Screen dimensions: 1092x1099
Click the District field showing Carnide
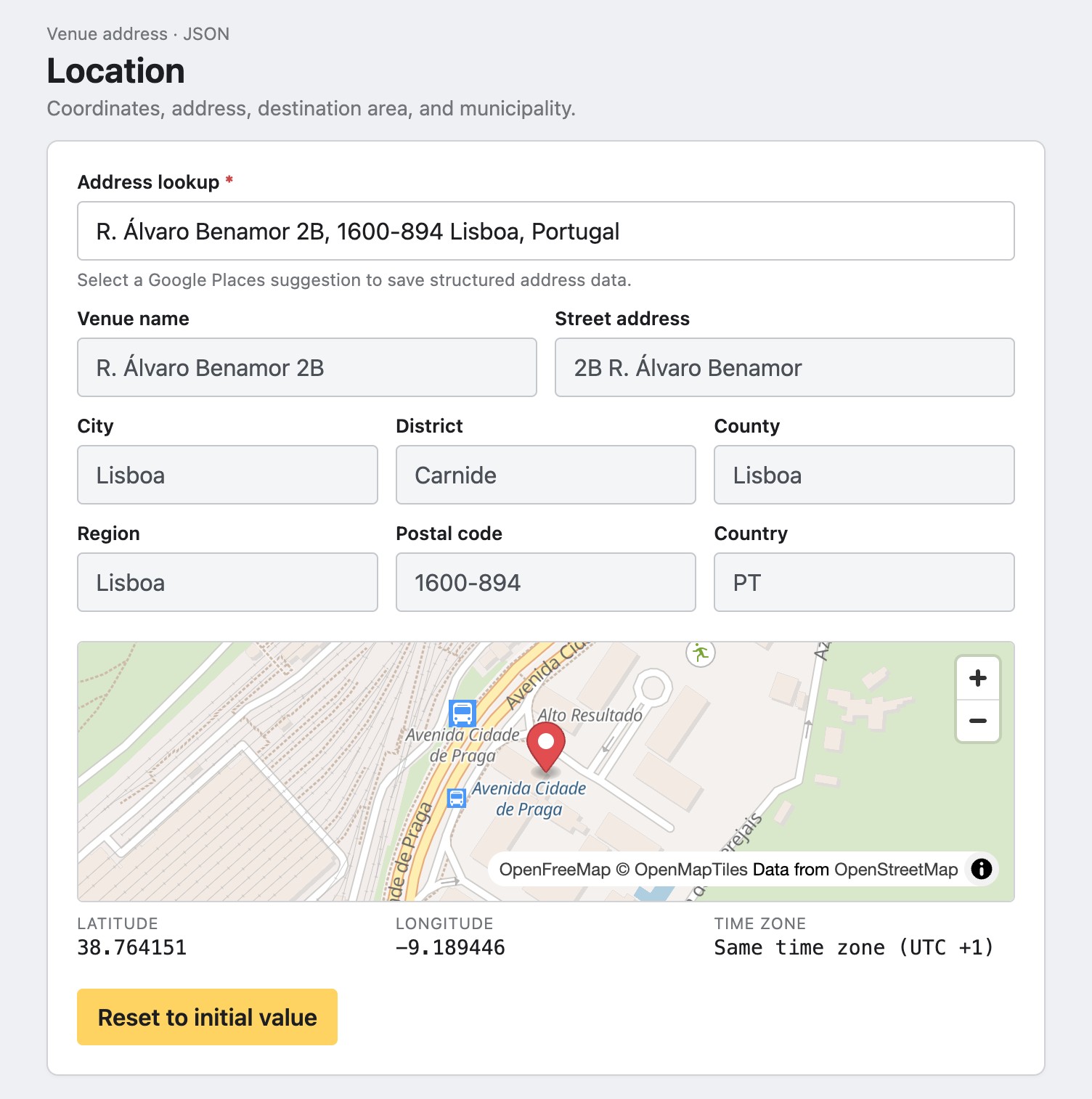pos(545,475)
